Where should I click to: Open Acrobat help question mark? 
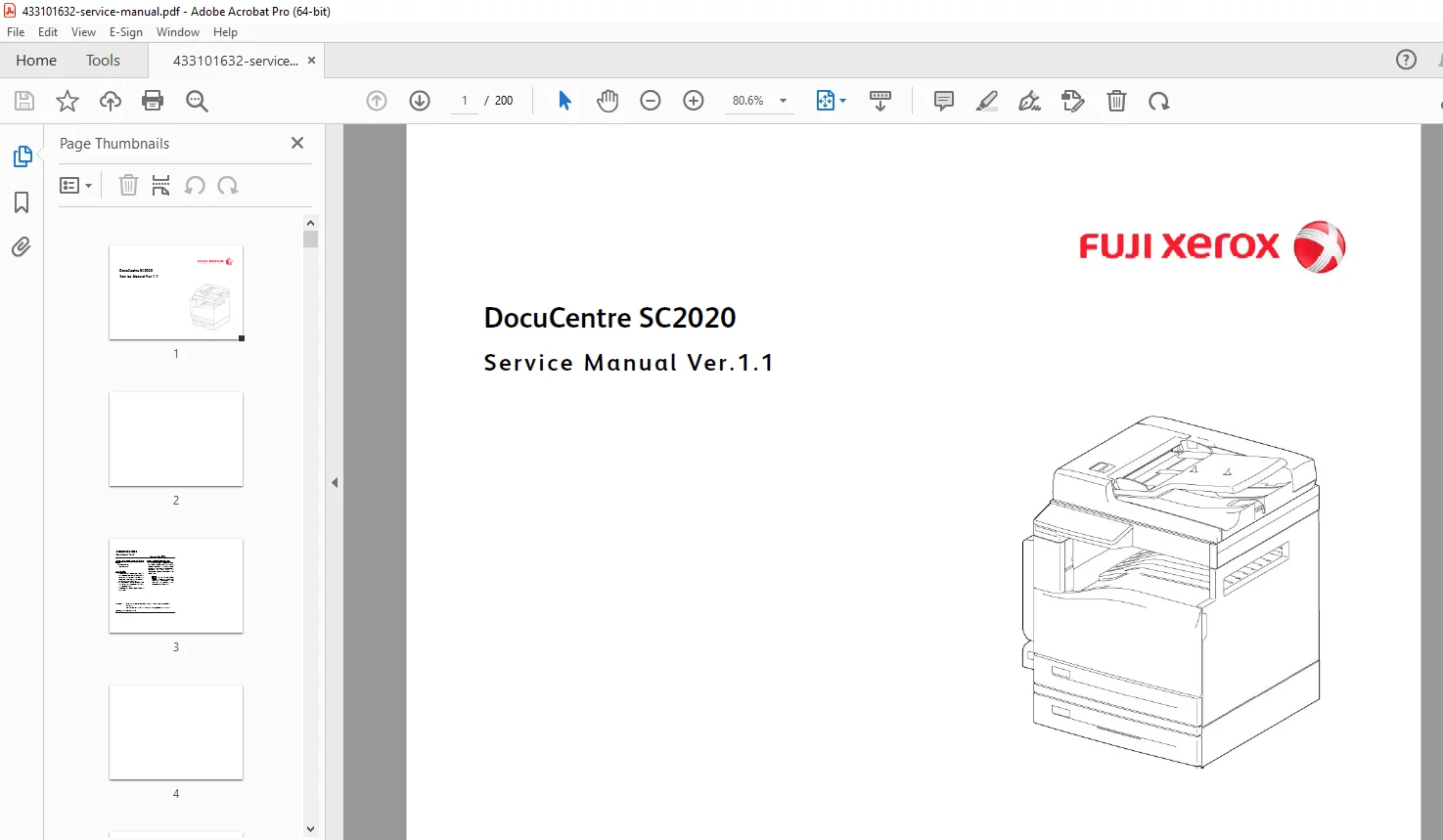[x=1406, y=60]
